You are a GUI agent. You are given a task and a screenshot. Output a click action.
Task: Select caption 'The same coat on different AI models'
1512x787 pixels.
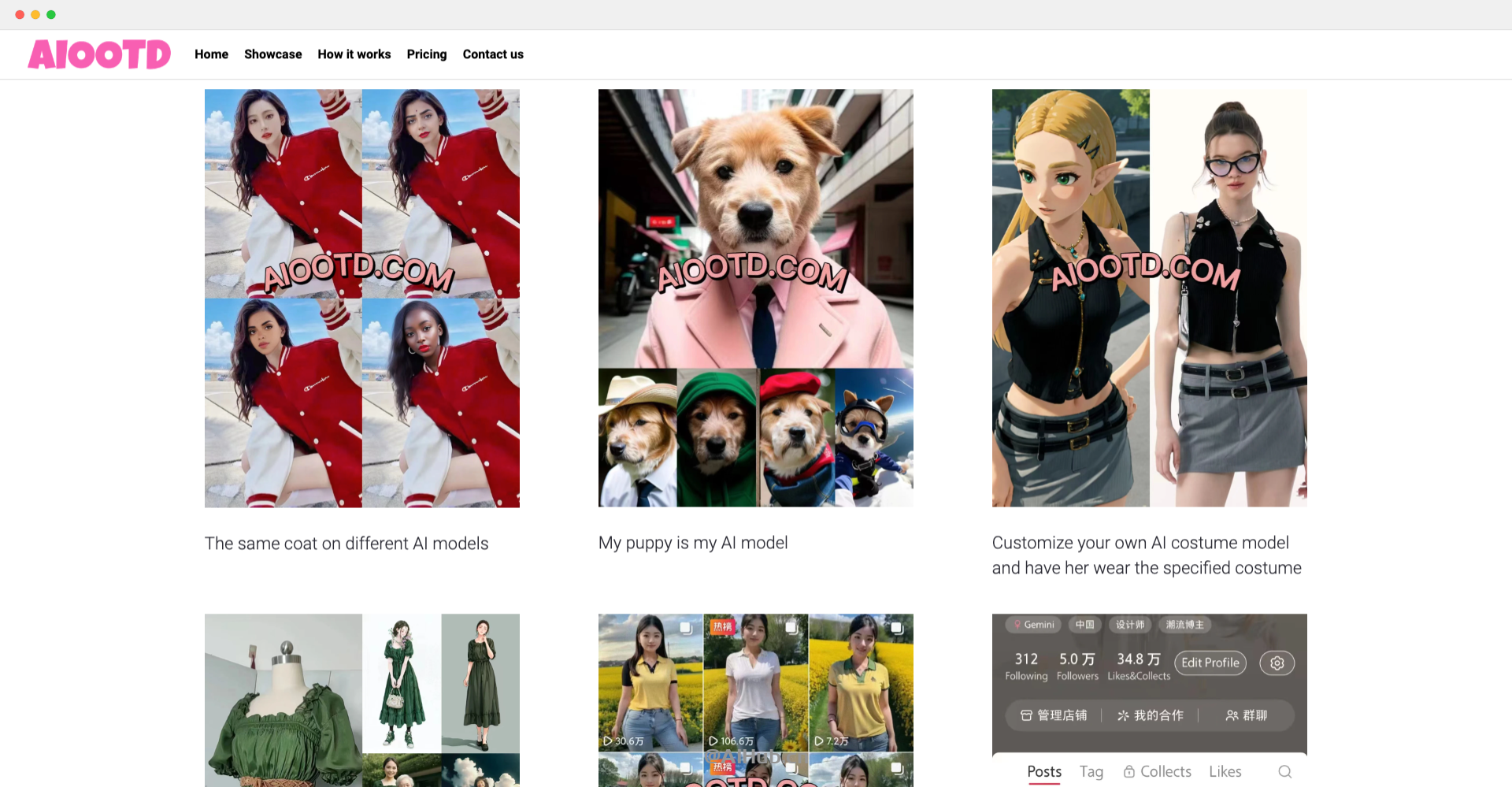(x=346, y=544)
